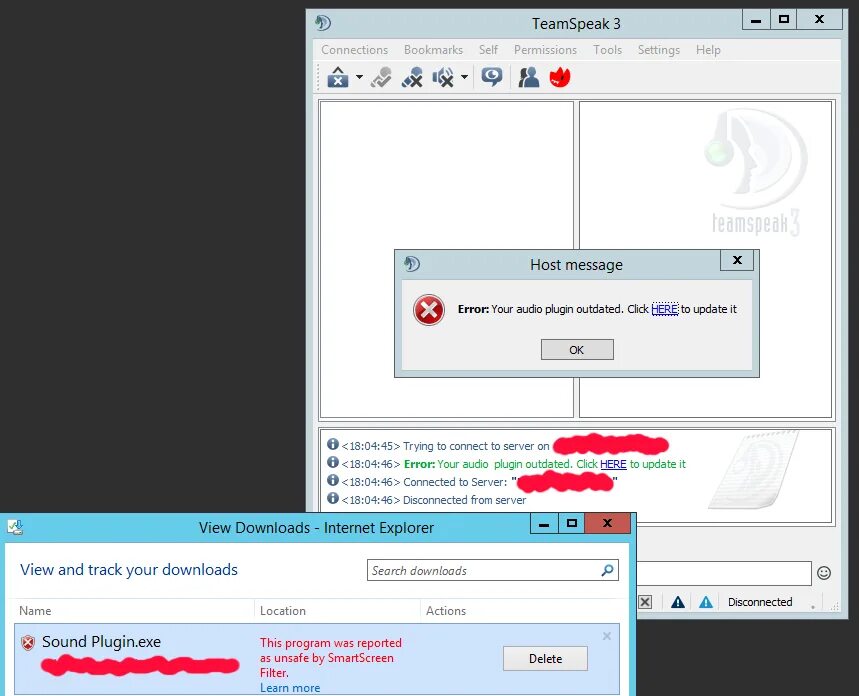Click the boxed X icon in status bar
This screenshot has height=696, width=859.
645,602
